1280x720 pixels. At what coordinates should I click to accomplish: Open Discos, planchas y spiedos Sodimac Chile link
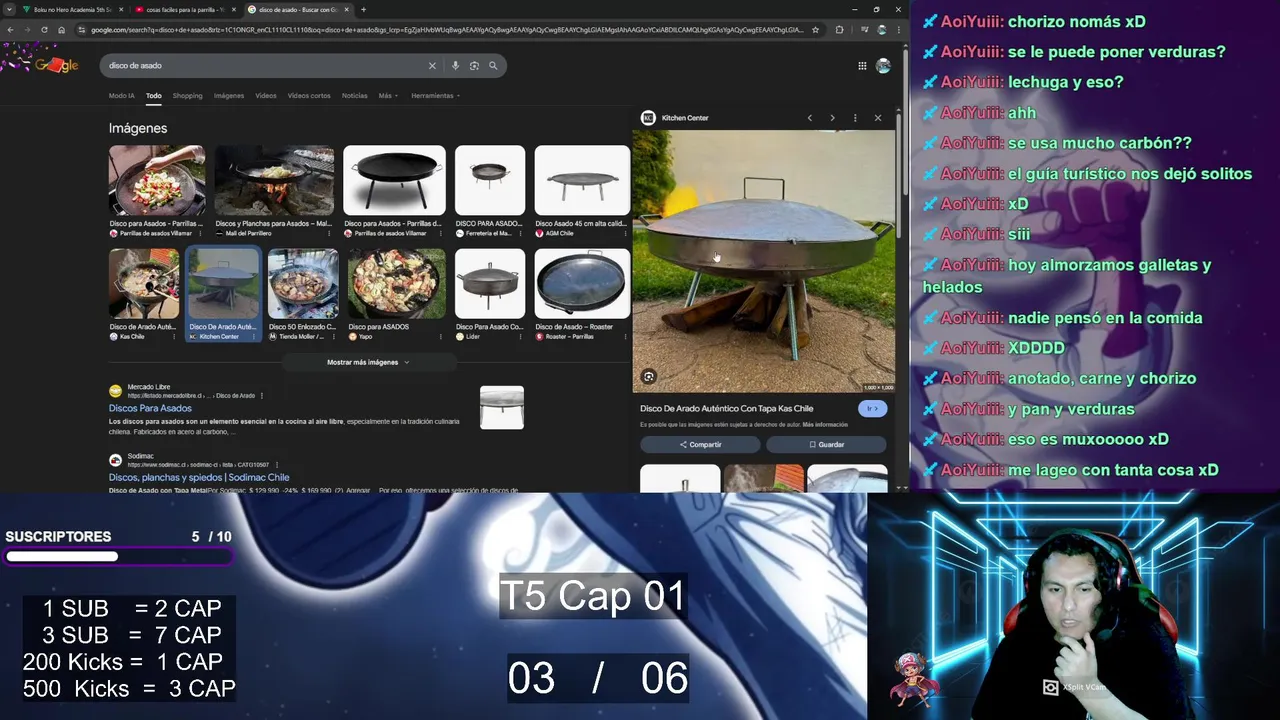[199, 478]
